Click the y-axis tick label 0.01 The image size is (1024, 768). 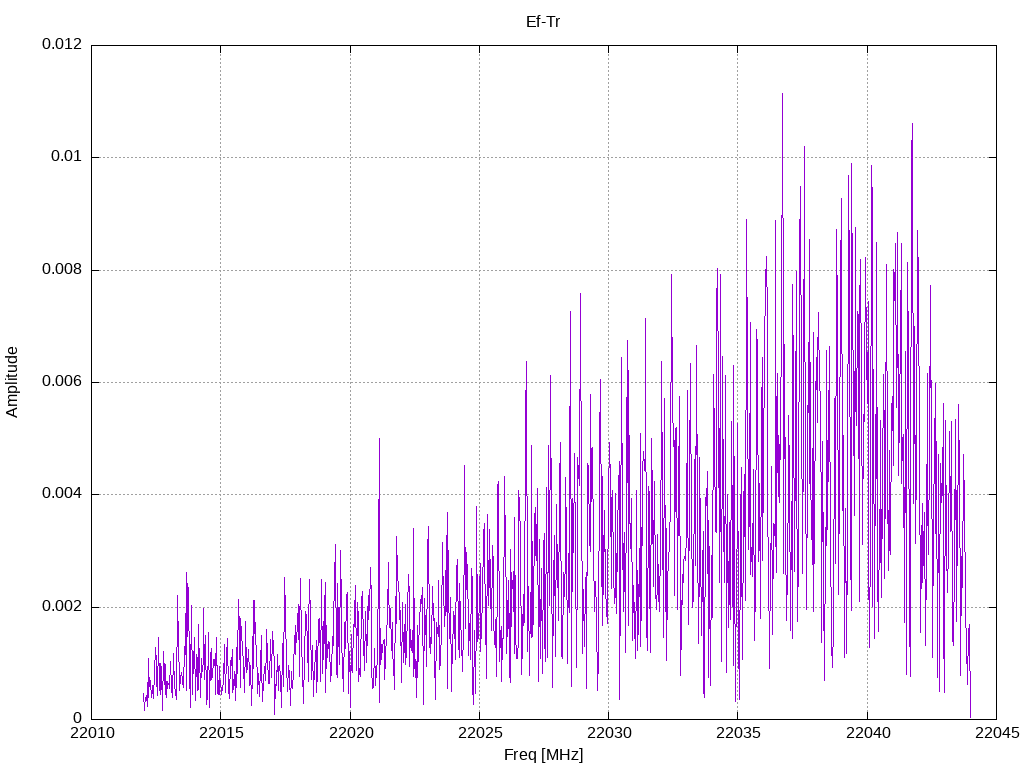pos(67,156)
